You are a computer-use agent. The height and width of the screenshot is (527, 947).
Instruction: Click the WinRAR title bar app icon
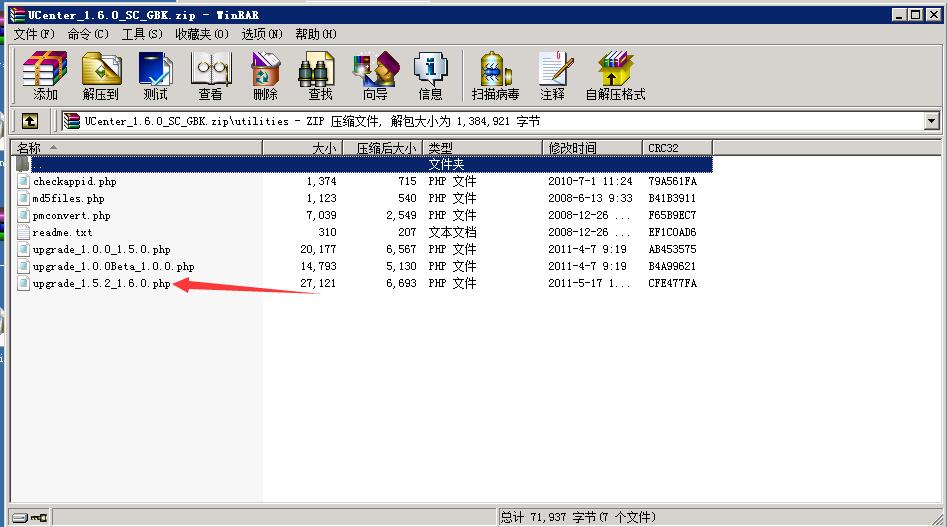pyautogui.click(x=17, y=14)
